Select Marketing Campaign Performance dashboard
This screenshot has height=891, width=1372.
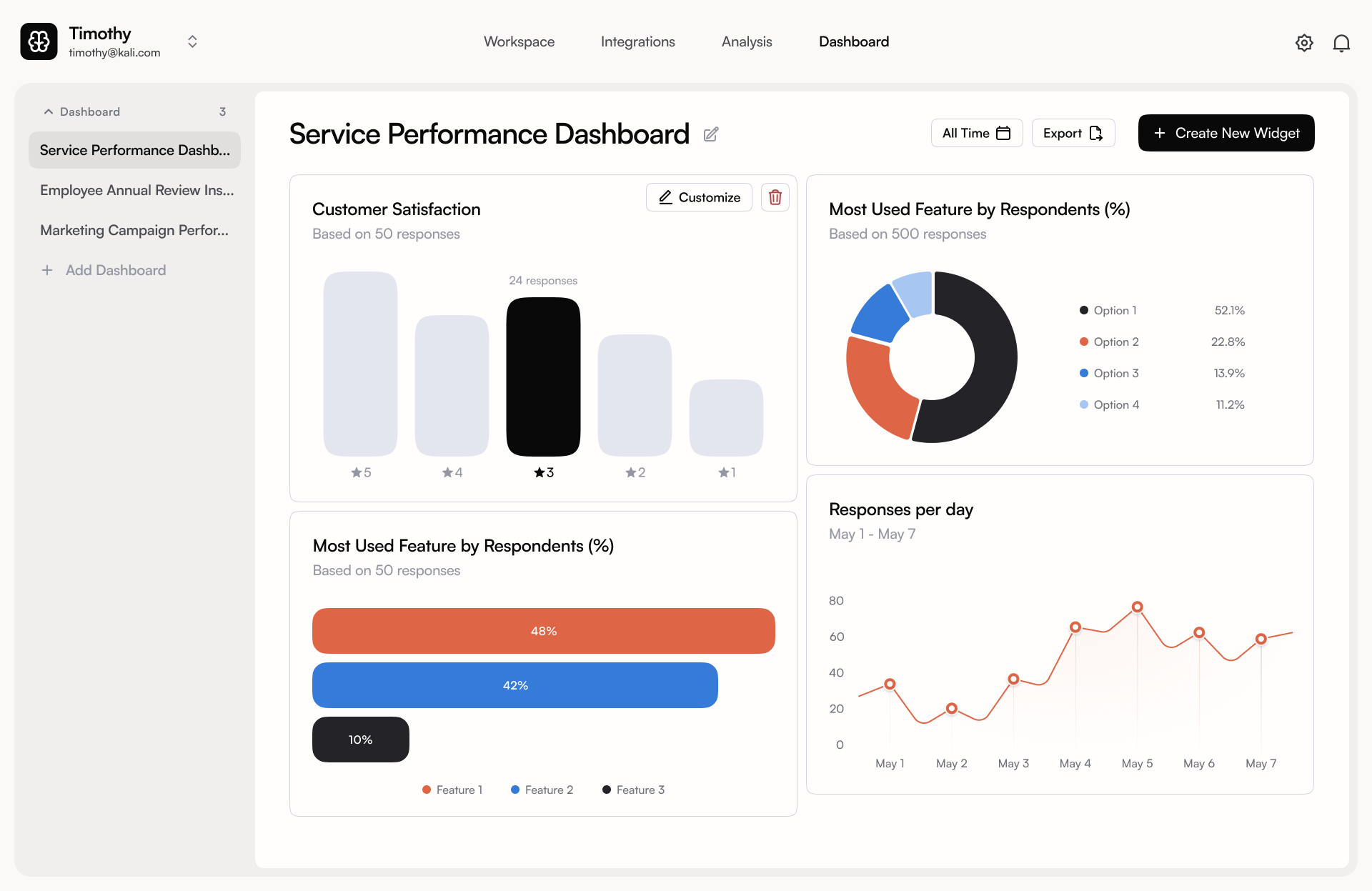pos(134,230)
